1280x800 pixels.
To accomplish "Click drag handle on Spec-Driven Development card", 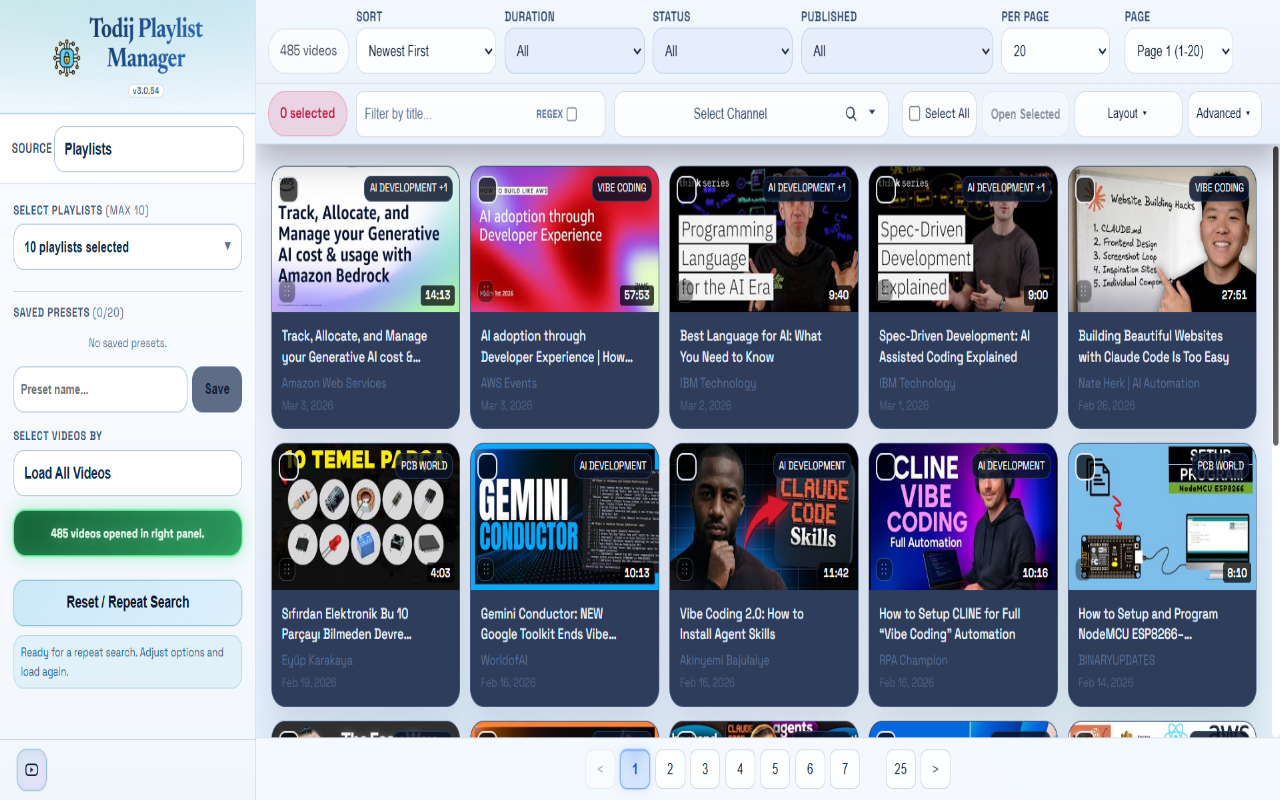I will [x=885, y=291].
